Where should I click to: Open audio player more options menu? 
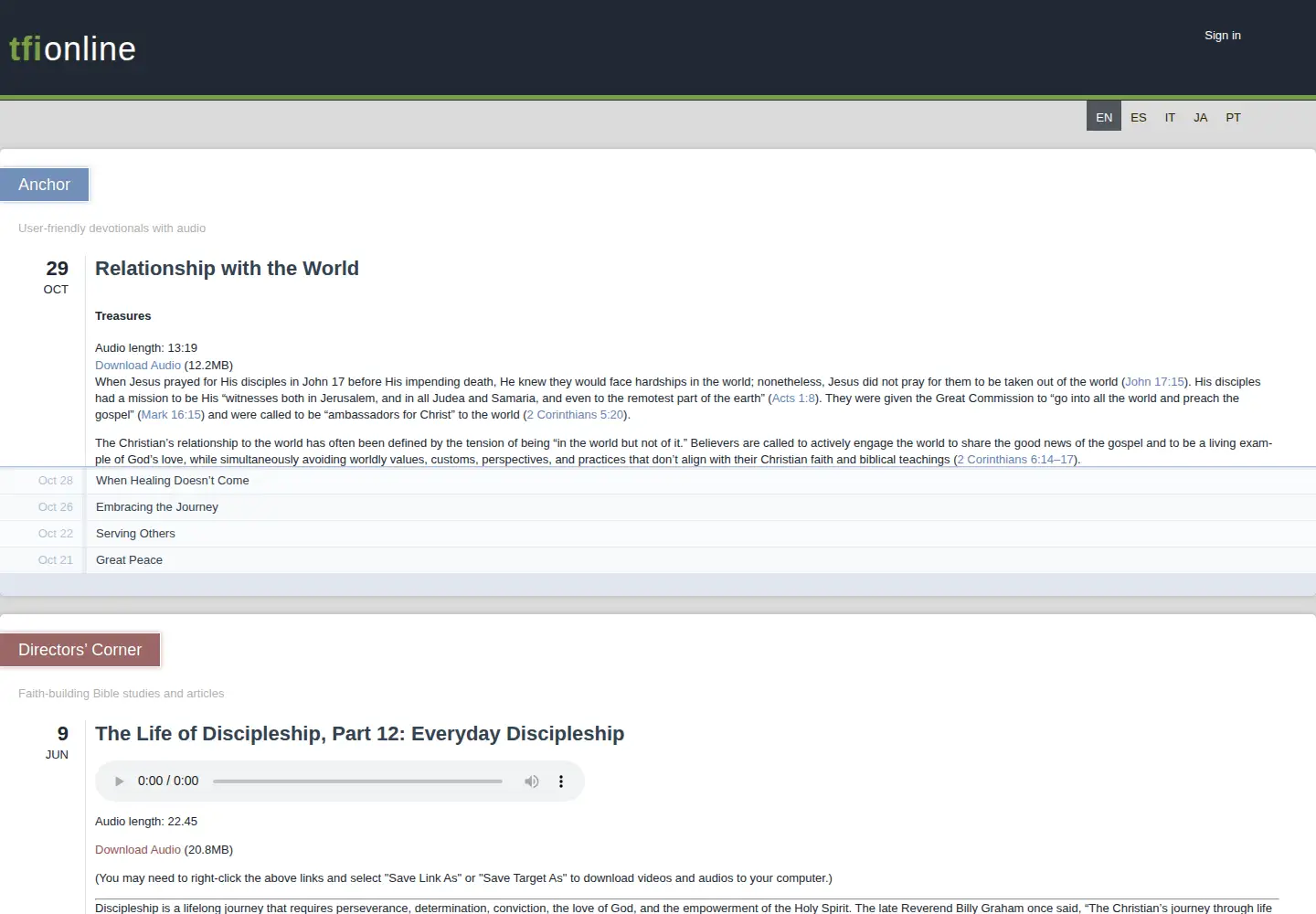click(561, 781)
